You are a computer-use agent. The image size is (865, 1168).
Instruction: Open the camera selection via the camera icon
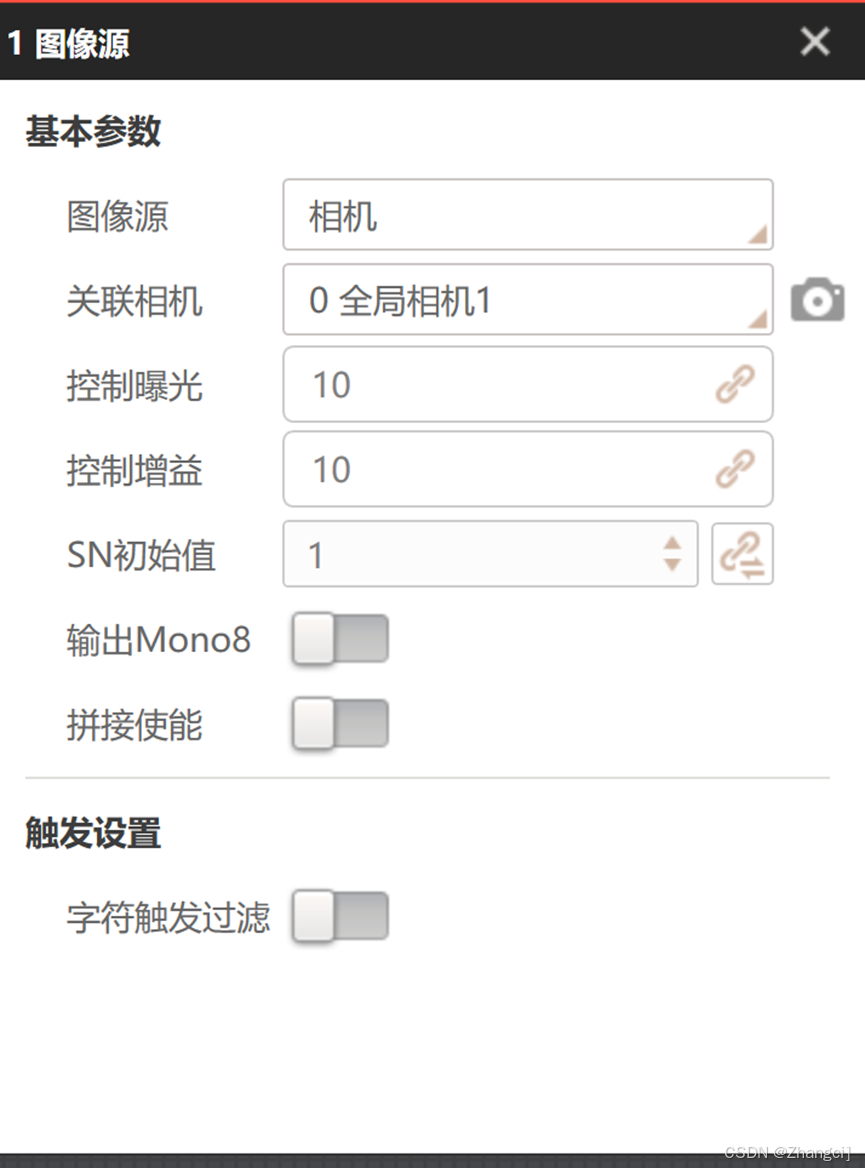coord(818,297)
